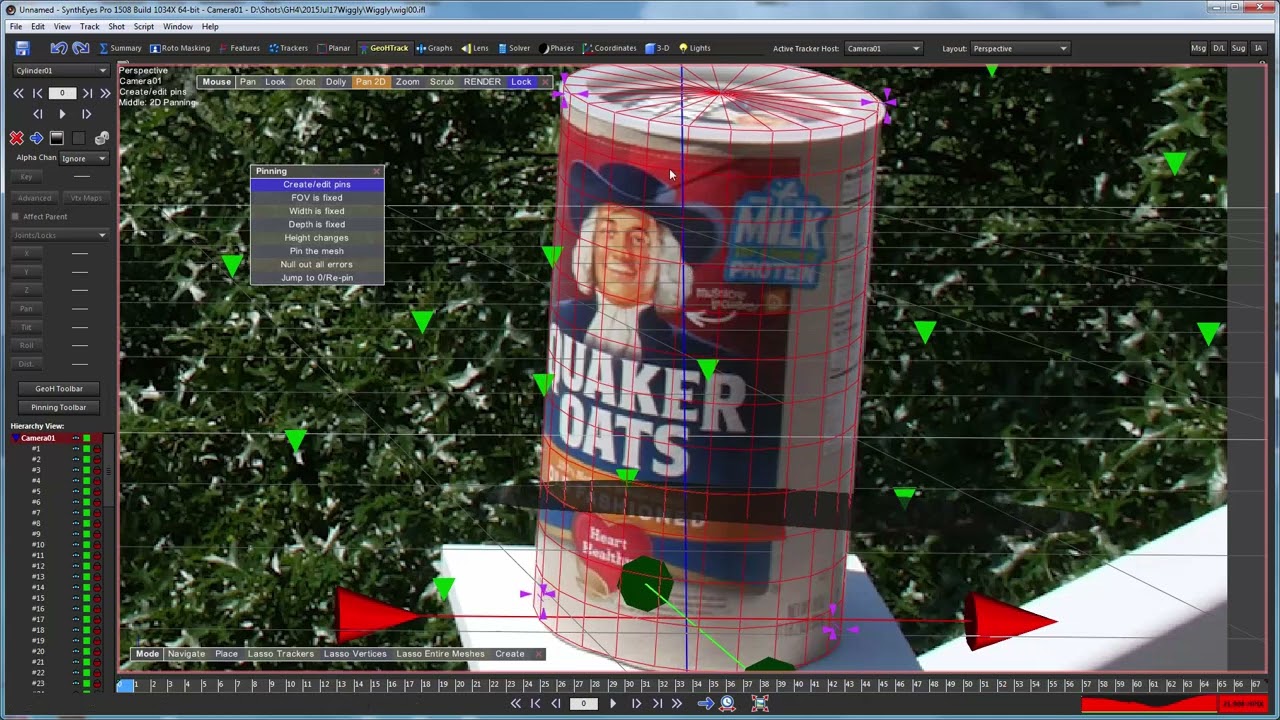Toggle the Lock button in viewport toolbar

coord(521,81)
